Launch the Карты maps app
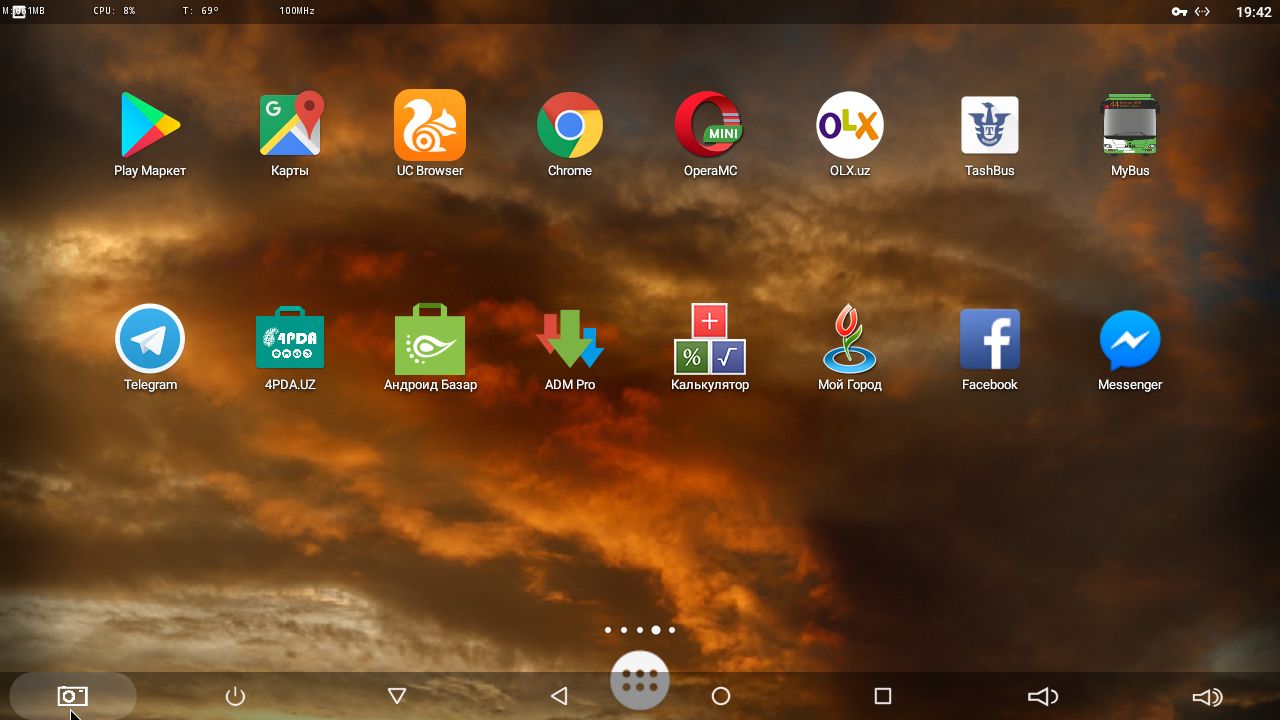 290,125
